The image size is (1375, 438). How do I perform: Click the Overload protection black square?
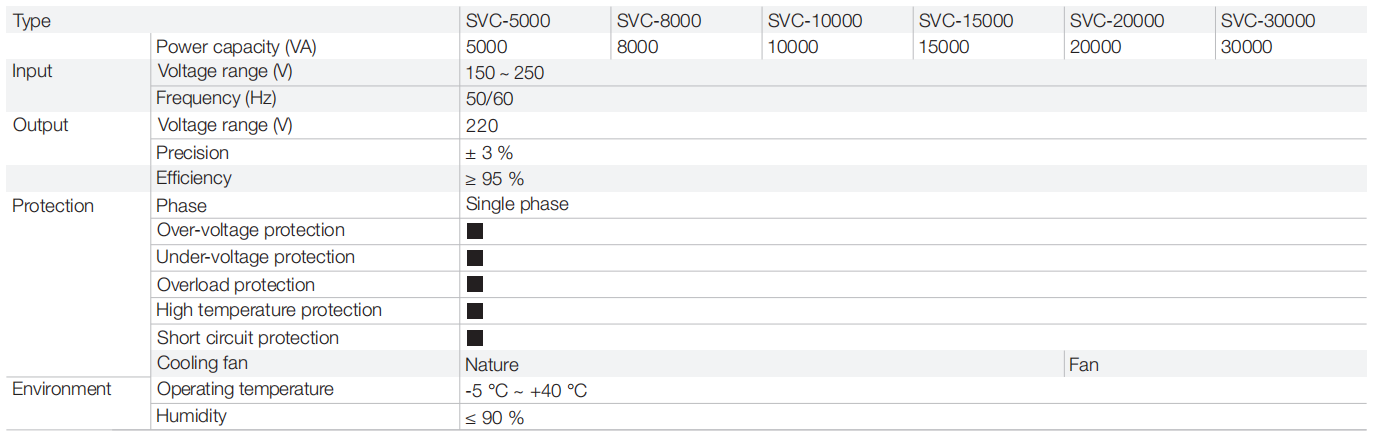click(475, 285)
